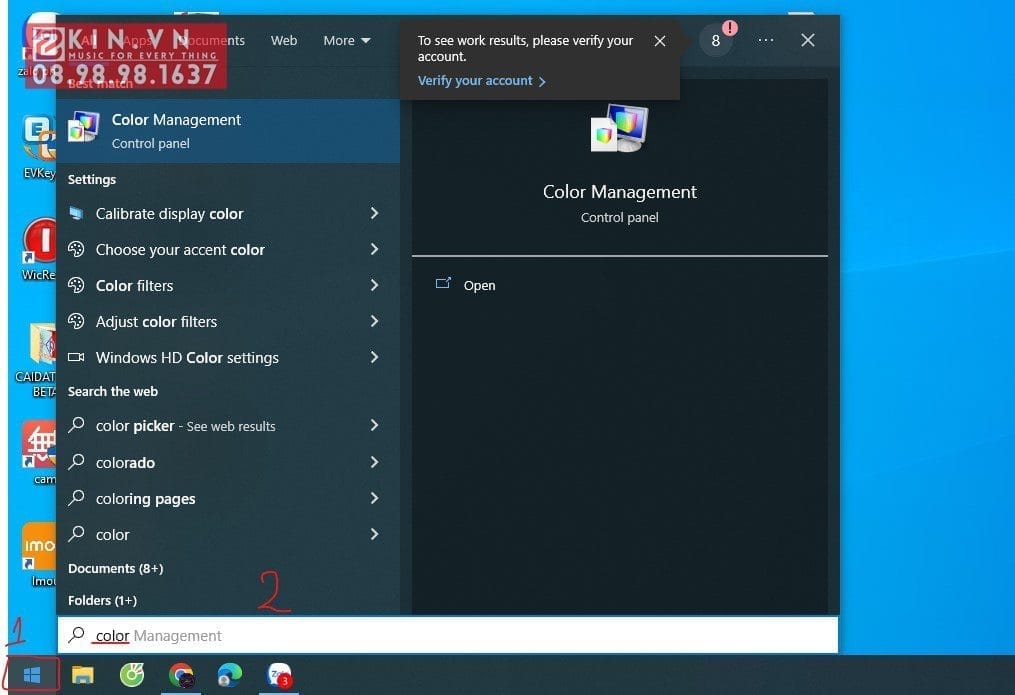1015x695 pixels.
Task: Click Open to launch Color Management
Action: click(x=479, y=285)
